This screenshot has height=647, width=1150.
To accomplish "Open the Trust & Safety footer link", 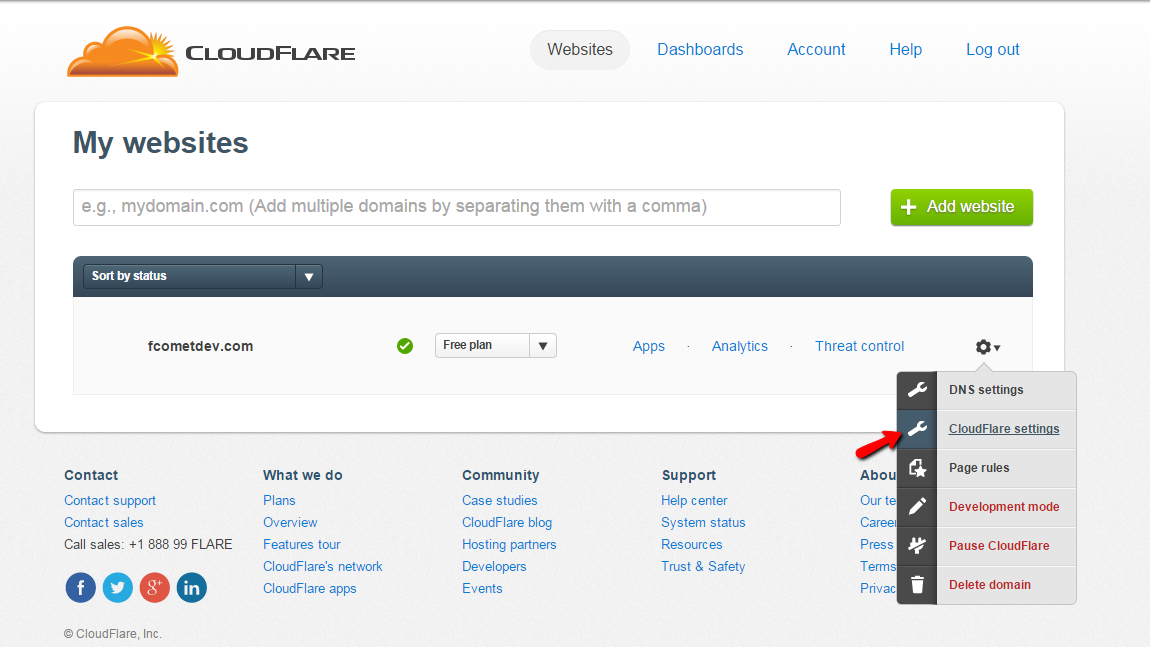I will click(703, 566).
